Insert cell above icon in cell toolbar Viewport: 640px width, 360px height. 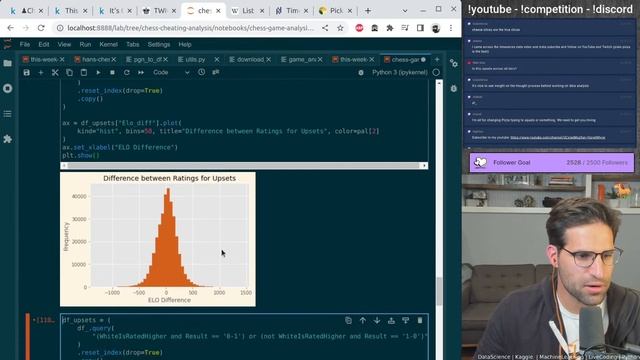pos(391,320)
